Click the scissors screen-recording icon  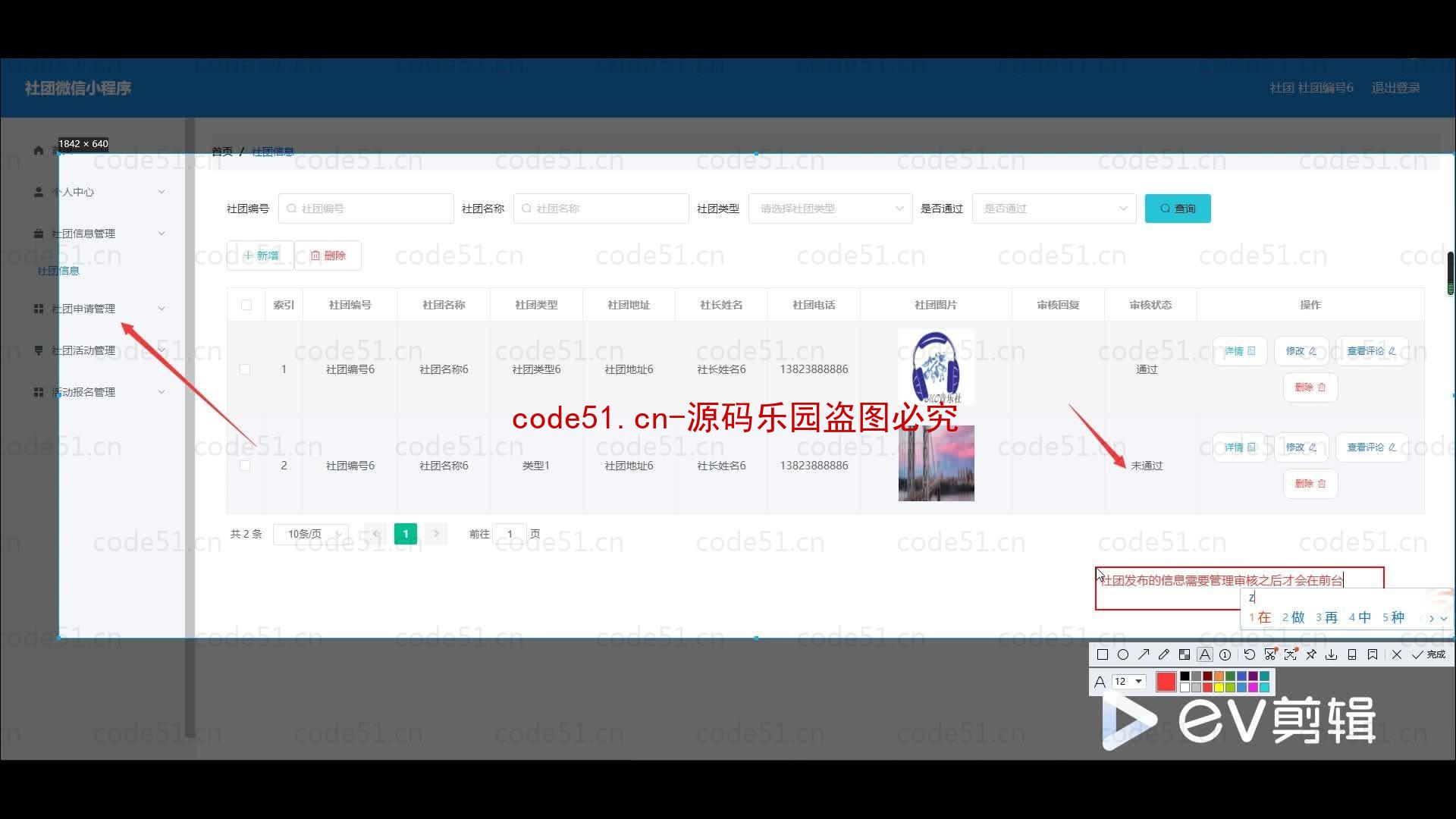click(1270, 654)
